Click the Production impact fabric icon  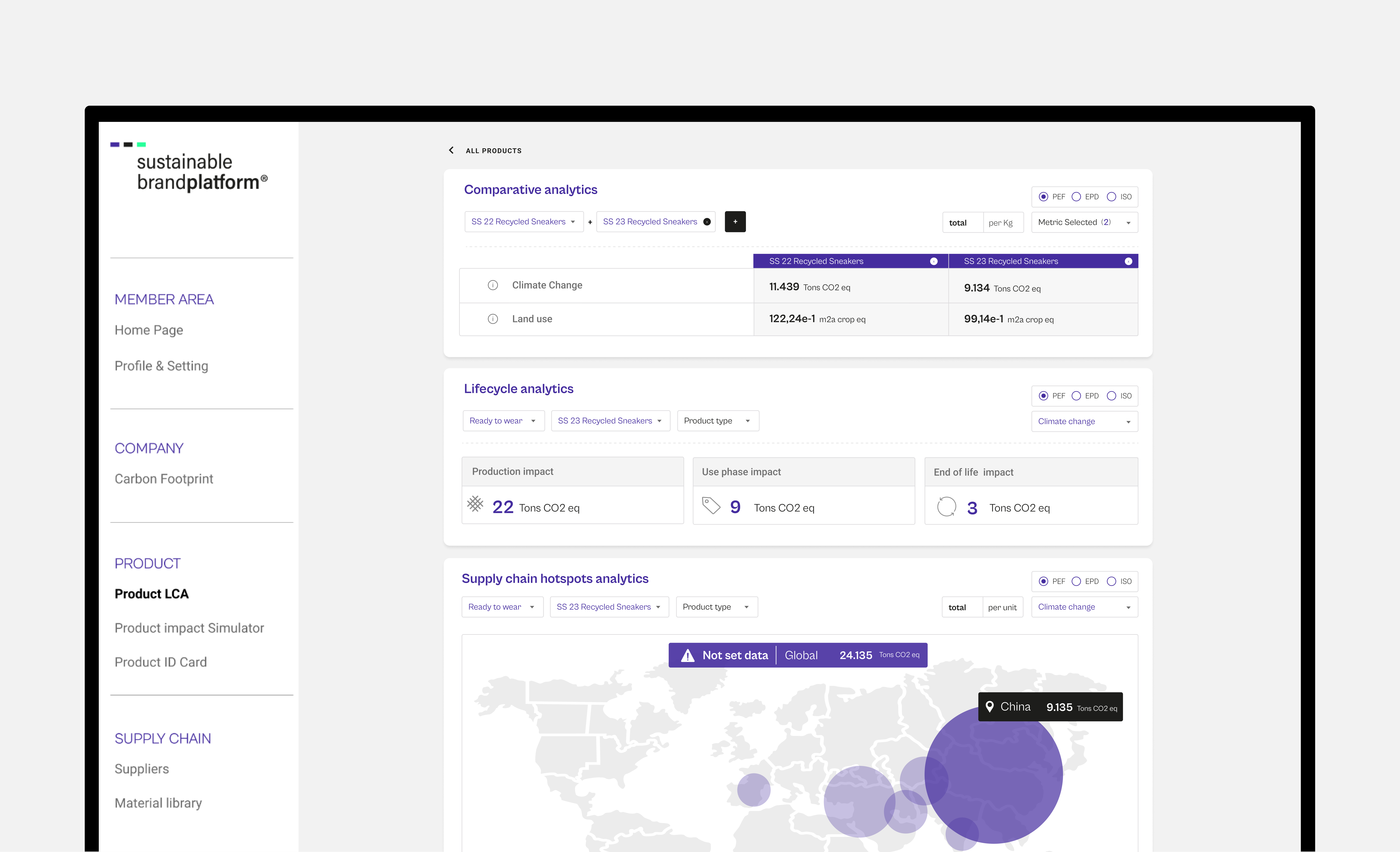point(475,504)
